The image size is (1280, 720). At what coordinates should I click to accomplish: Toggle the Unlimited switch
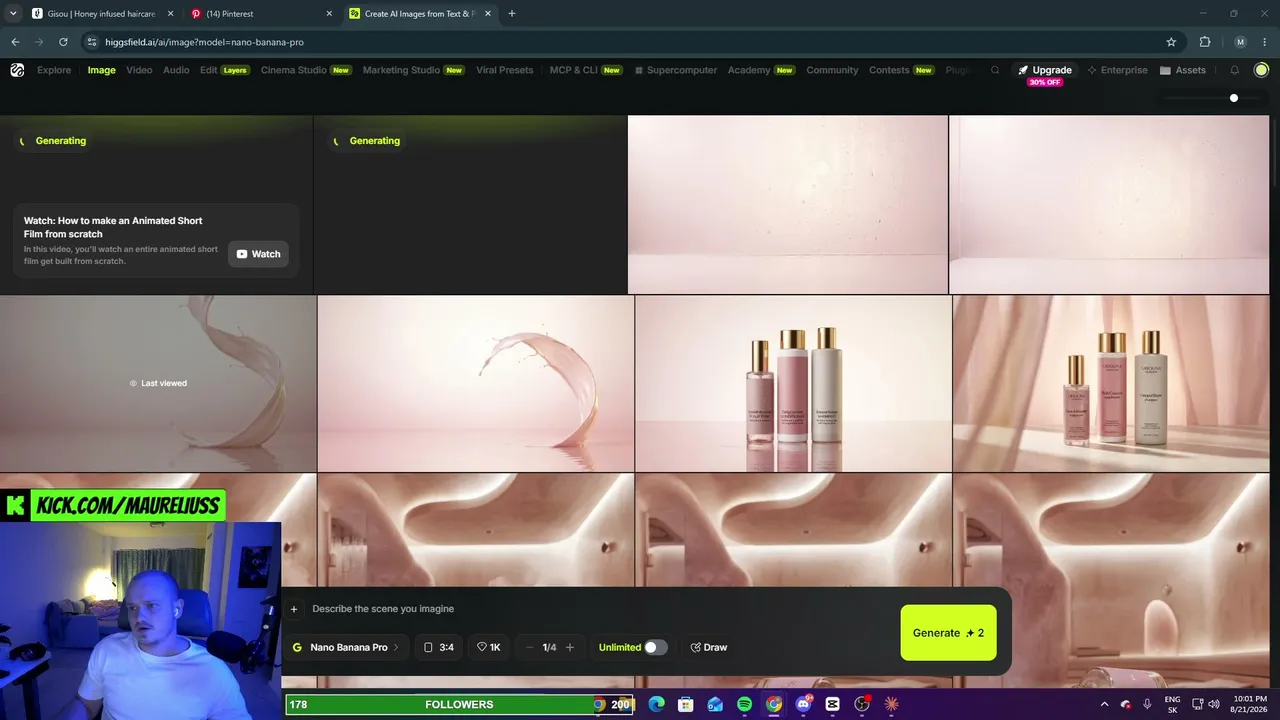(655, 647)
